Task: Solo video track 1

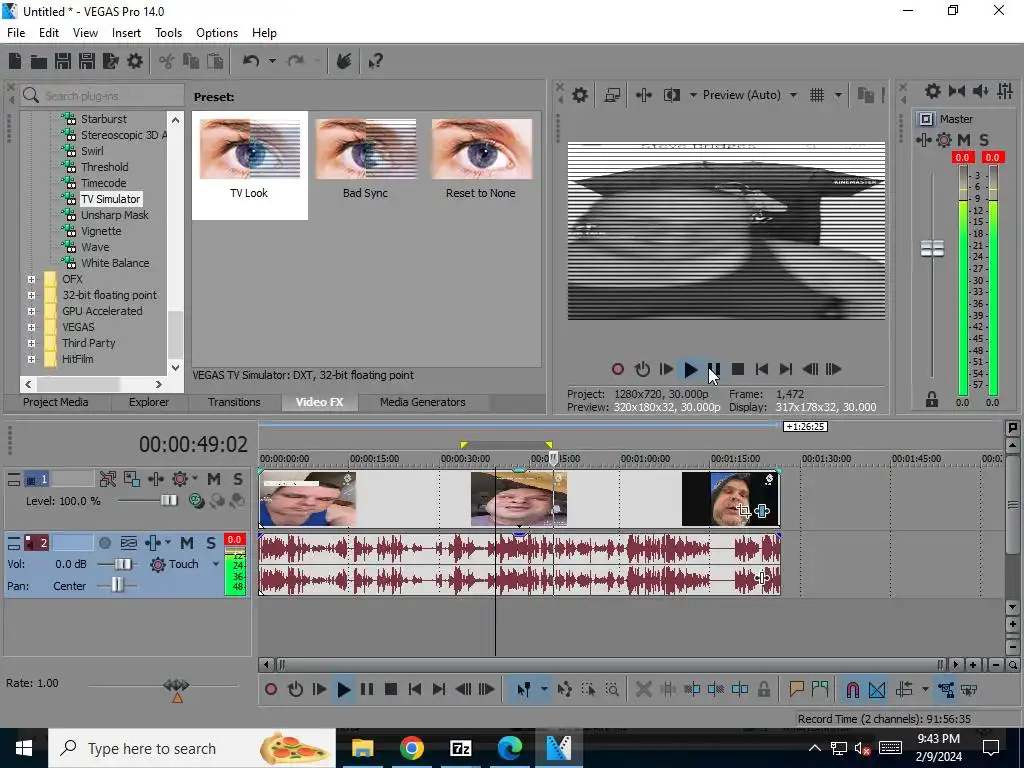Action: (238, 479)
